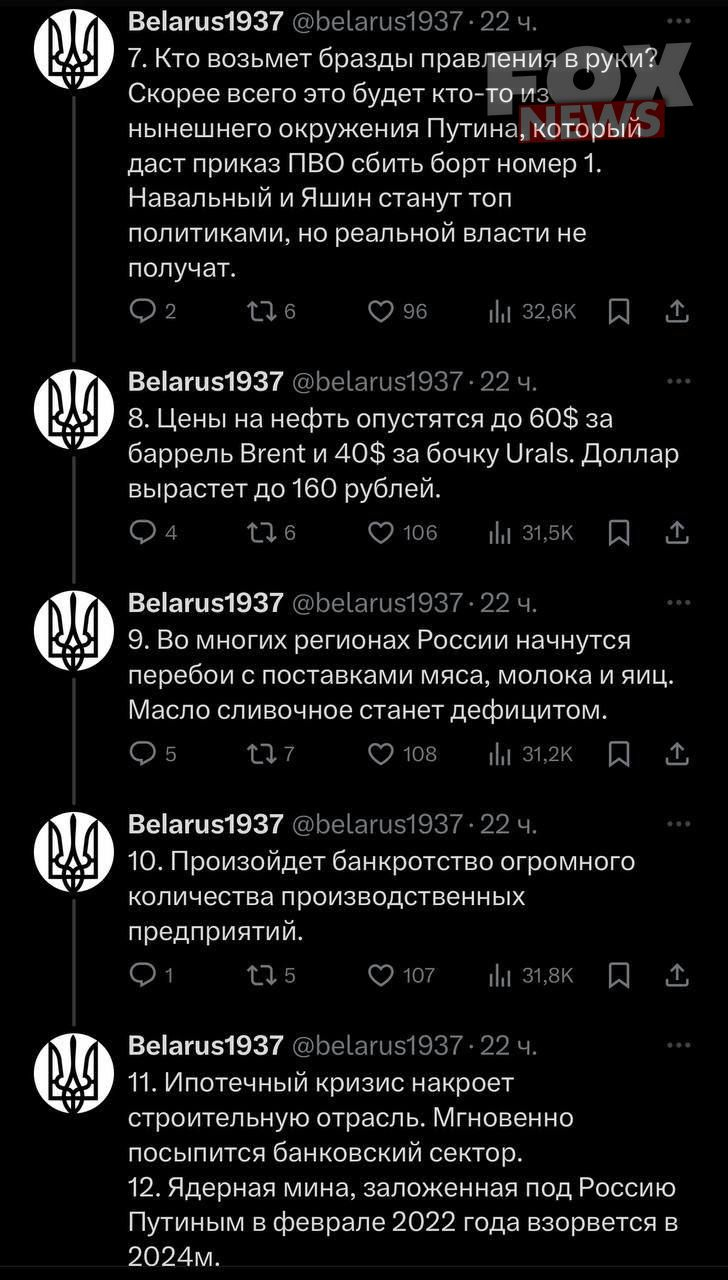The image size is (728, 1280).
Task: View stats of tweet showing 31,8K
Action: click(x=532, y=975)
